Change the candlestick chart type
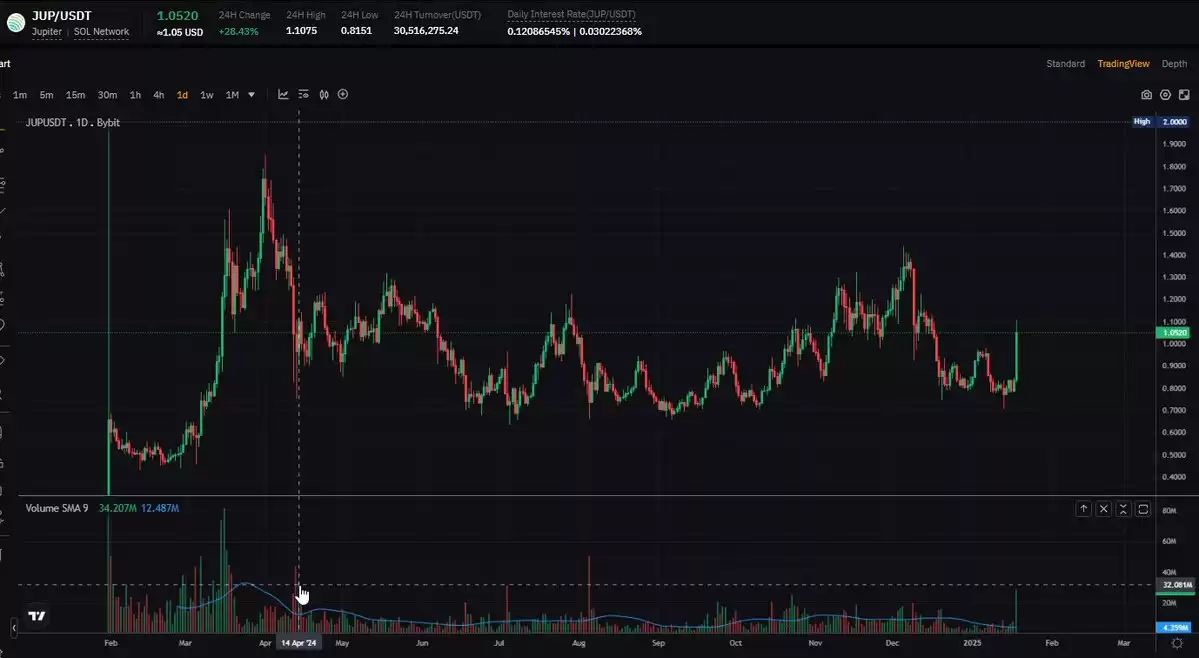 tap(324, 95)
